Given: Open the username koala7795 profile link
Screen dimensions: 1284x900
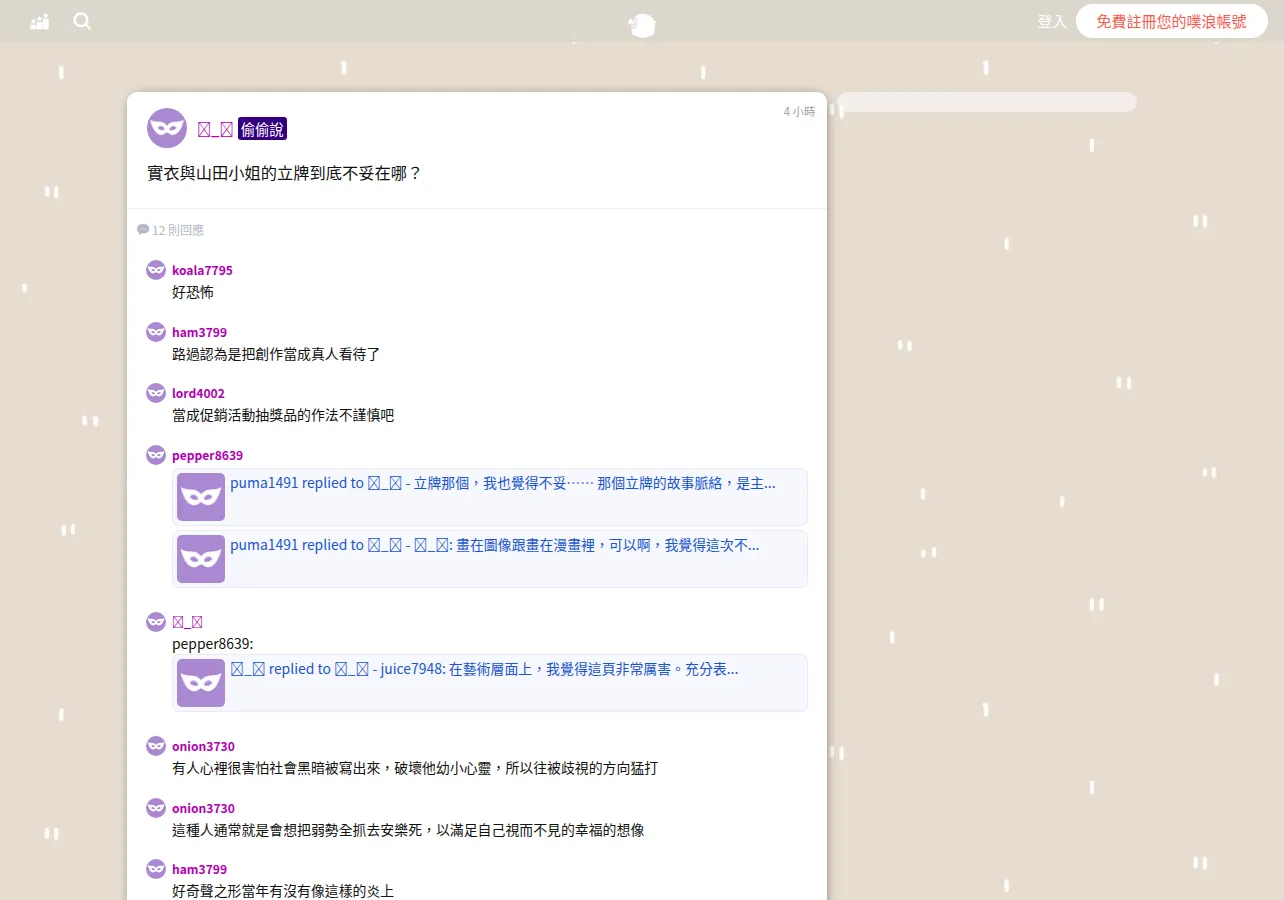Looking at the screenshot, I should [202, 270].
